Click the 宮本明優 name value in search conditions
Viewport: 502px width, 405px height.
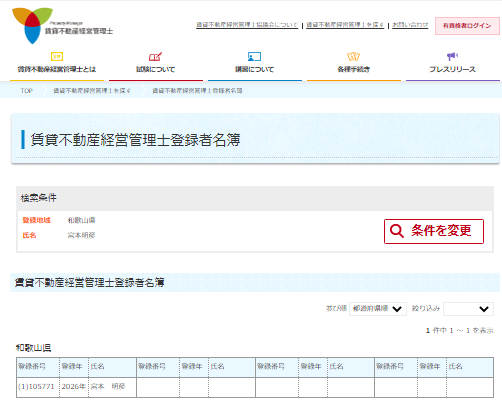click(81, 235)
